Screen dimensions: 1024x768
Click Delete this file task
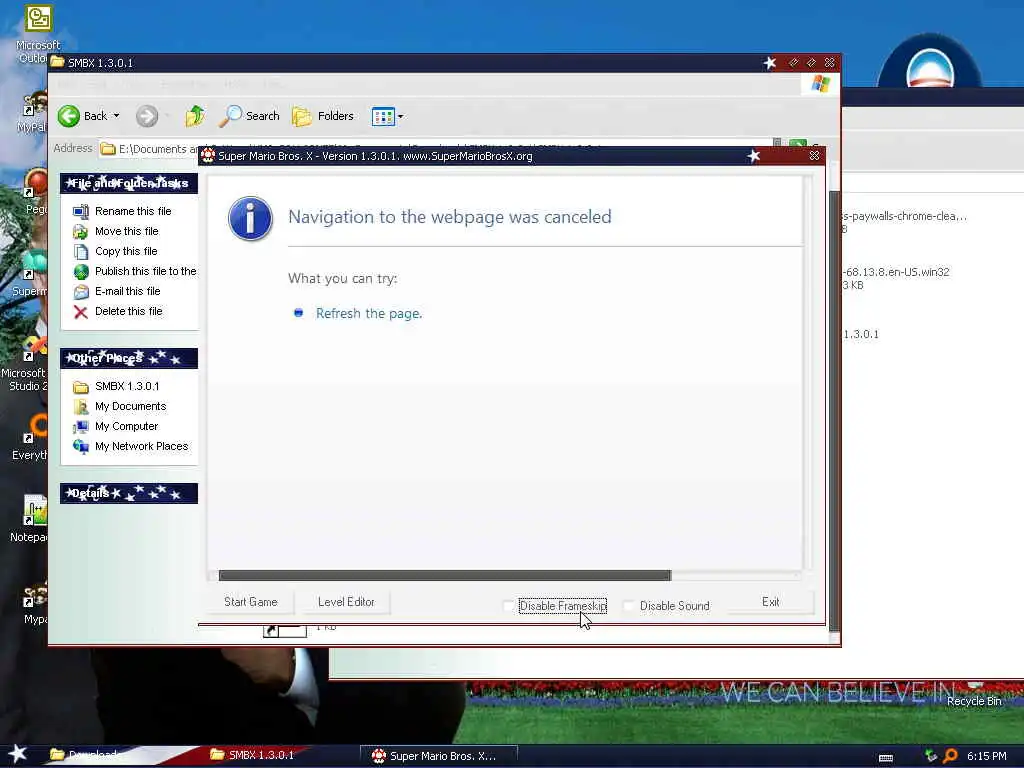(x=129, y=312)
